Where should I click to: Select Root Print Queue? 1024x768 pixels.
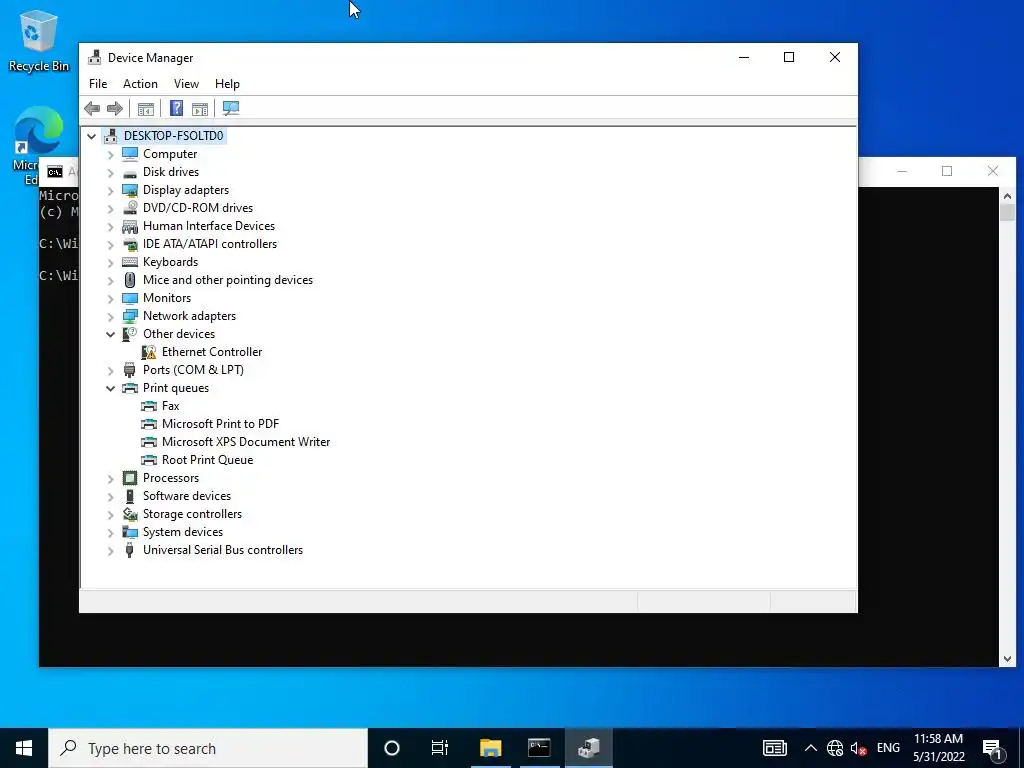coord(207,460)
